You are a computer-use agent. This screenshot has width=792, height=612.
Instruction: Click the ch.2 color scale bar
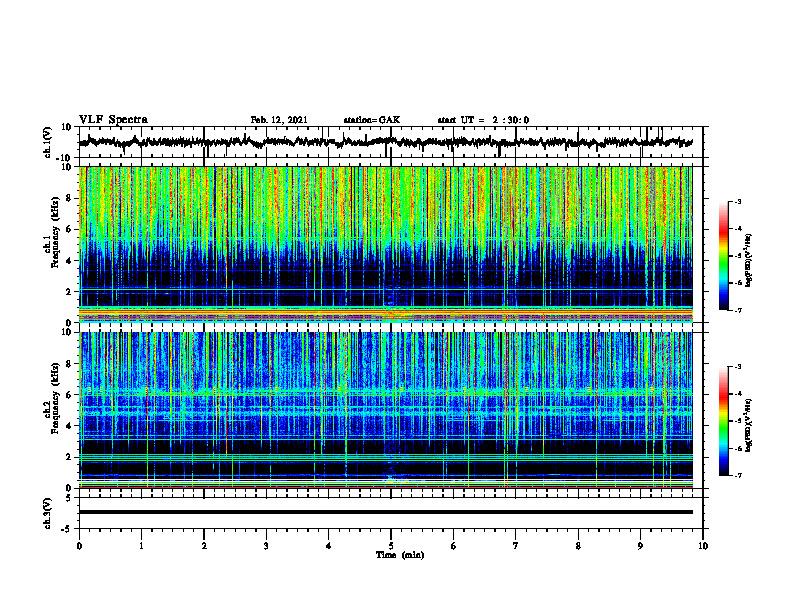(x=724, y=421)
